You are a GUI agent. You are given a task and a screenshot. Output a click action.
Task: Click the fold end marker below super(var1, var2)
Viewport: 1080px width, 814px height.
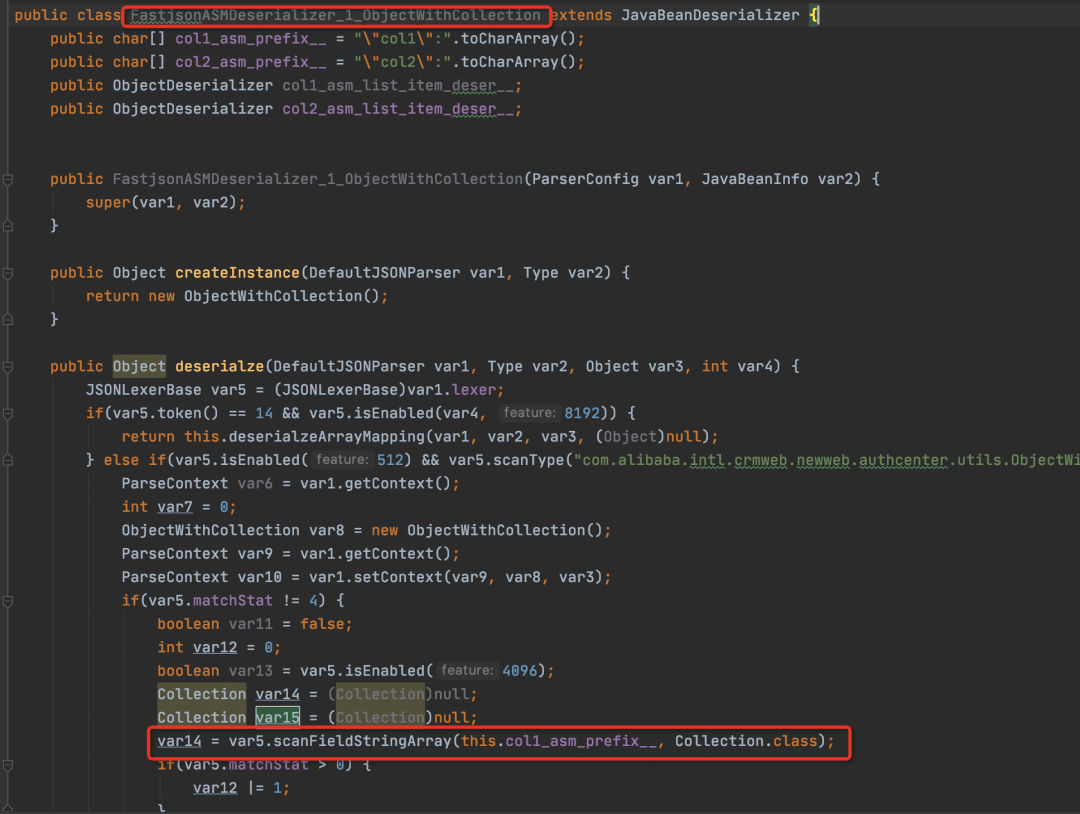(8, 226)
